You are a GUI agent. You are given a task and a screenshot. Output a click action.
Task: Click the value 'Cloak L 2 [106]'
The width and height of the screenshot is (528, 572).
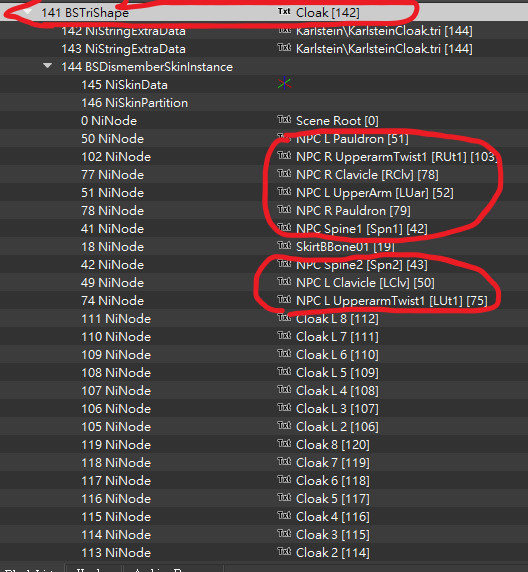tap(337, 427)
